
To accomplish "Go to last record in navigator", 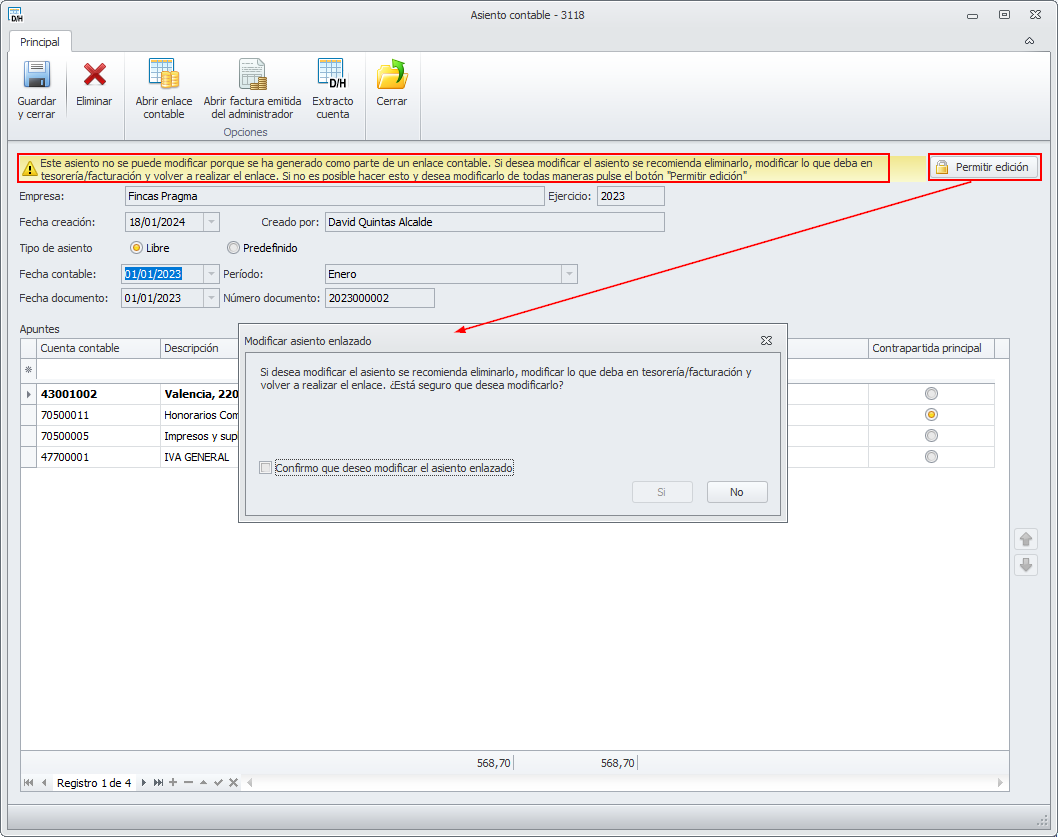I will pos(158,782).
